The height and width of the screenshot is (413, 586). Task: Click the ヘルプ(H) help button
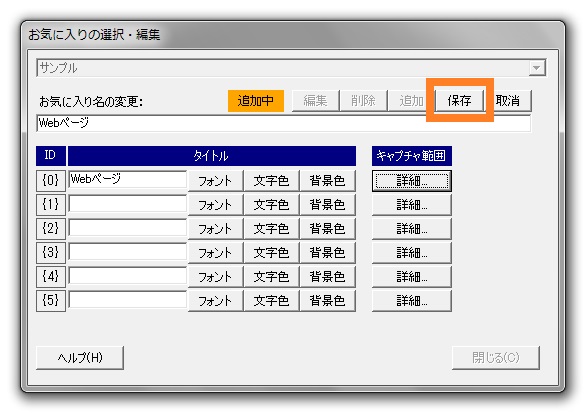80,358
